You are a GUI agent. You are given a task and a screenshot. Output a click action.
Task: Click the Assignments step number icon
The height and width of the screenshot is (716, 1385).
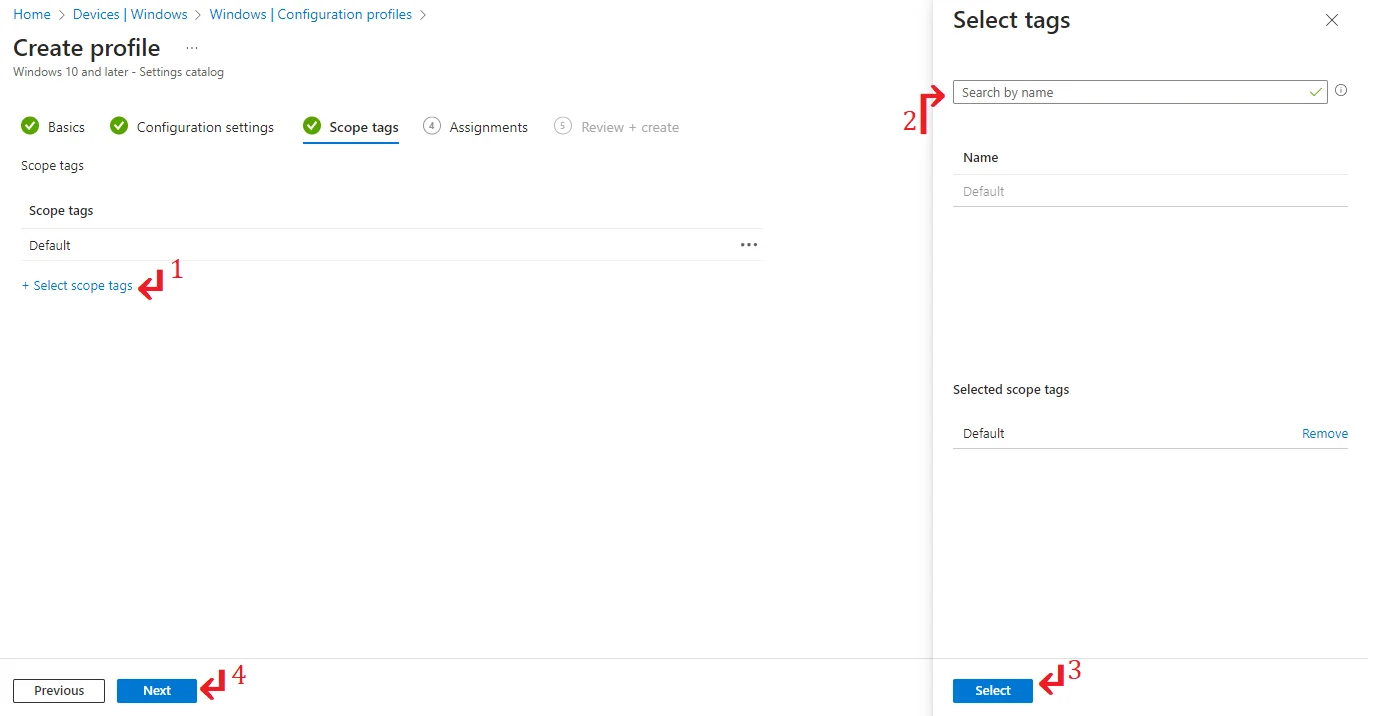432,126
